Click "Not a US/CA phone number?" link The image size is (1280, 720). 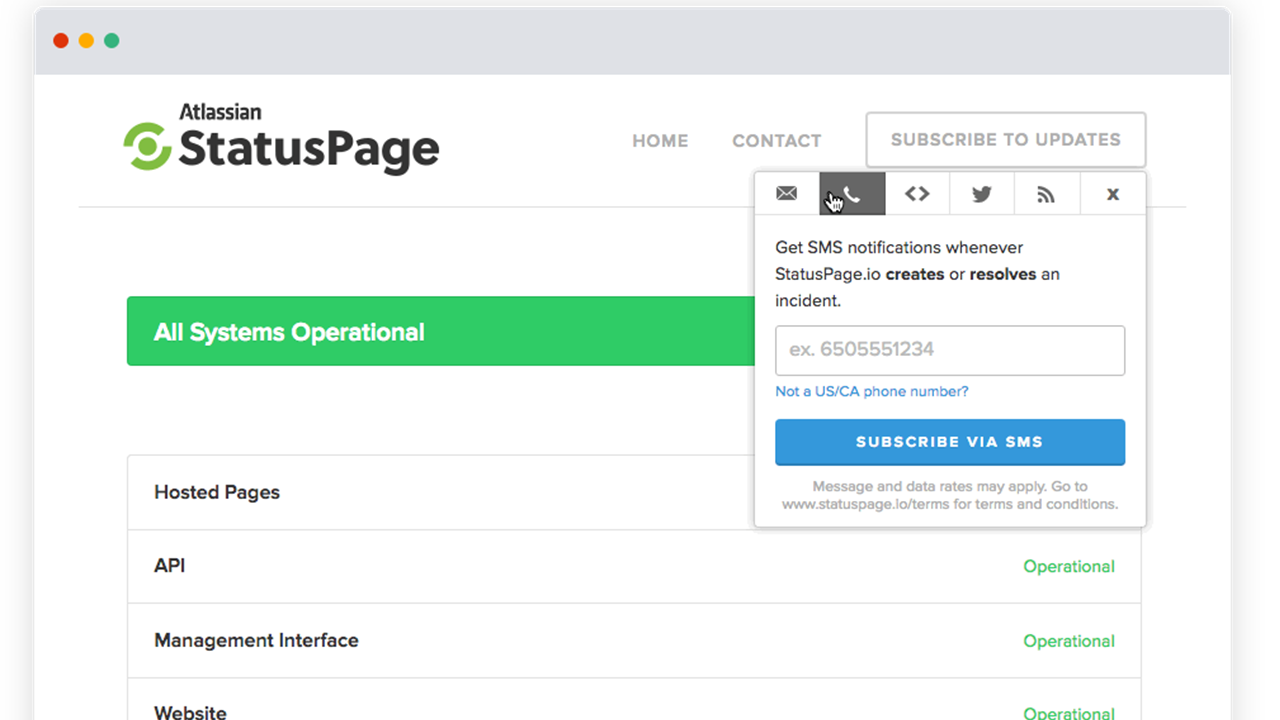pos(871,391)
